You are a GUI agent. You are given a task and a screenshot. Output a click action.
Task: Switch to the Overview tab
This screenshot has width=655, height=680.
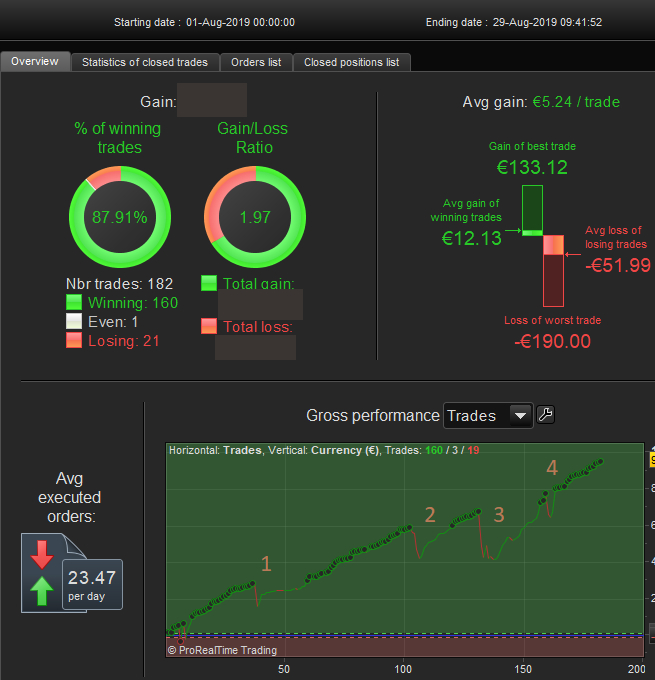pyautogui.click(x=35, y=62)
